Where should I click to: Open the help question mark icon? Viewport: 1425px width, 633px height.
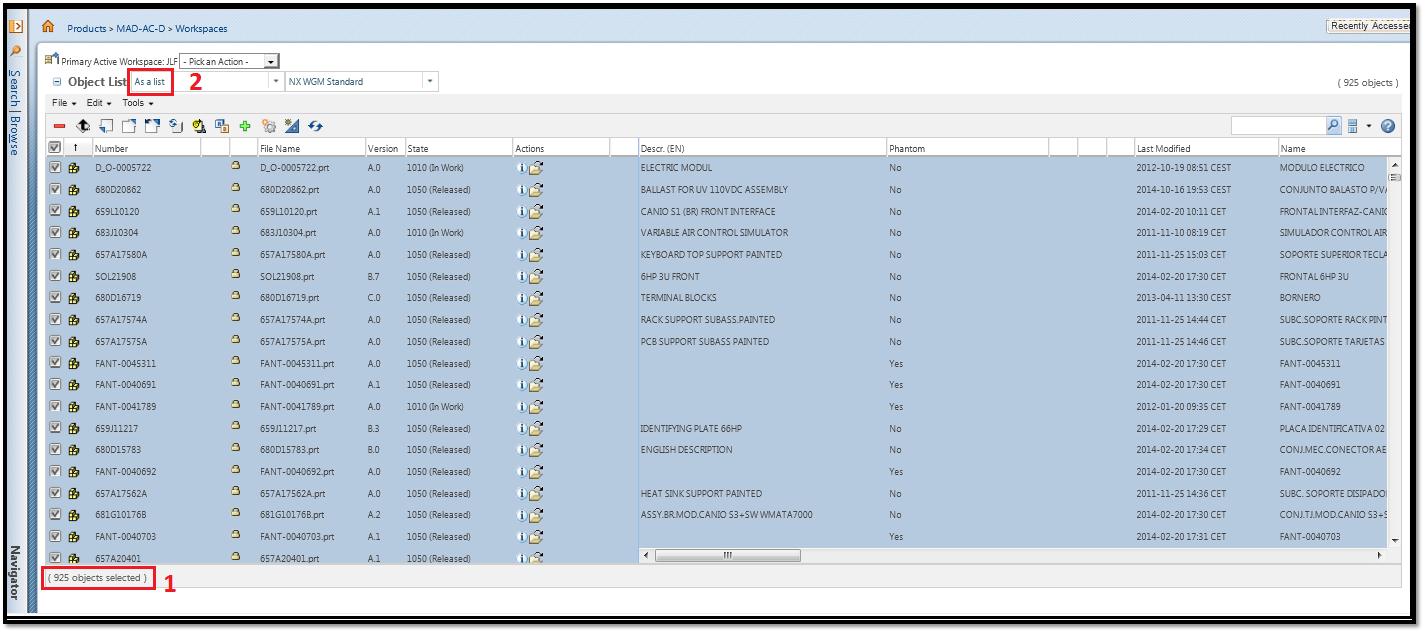pos(1387,126)
